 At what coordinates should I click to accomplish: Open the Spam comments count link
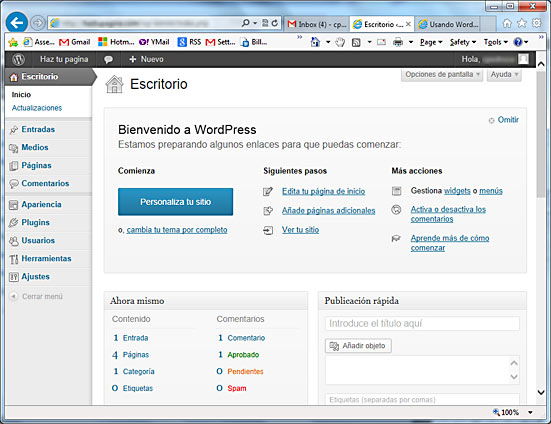coord(237,389)
